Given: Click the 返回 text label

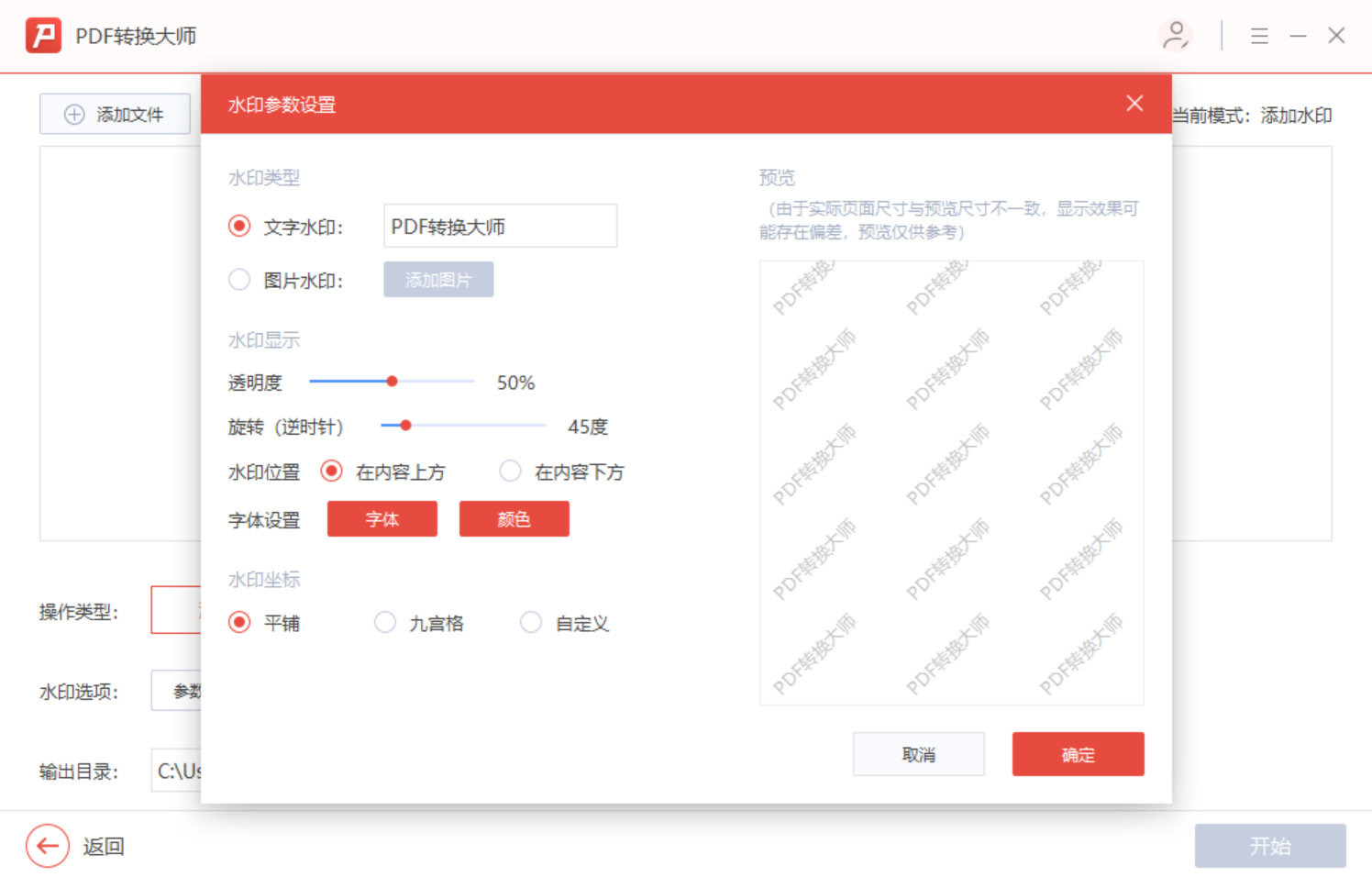Looking at the screenshot, I should coord(104,846).
